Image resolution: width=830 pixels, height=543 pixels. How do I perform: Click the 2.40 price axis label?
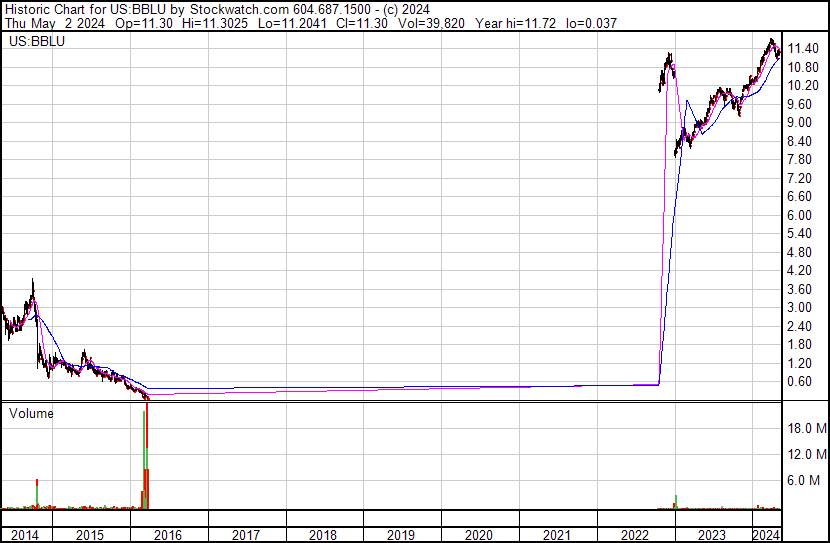click(799, 327)
